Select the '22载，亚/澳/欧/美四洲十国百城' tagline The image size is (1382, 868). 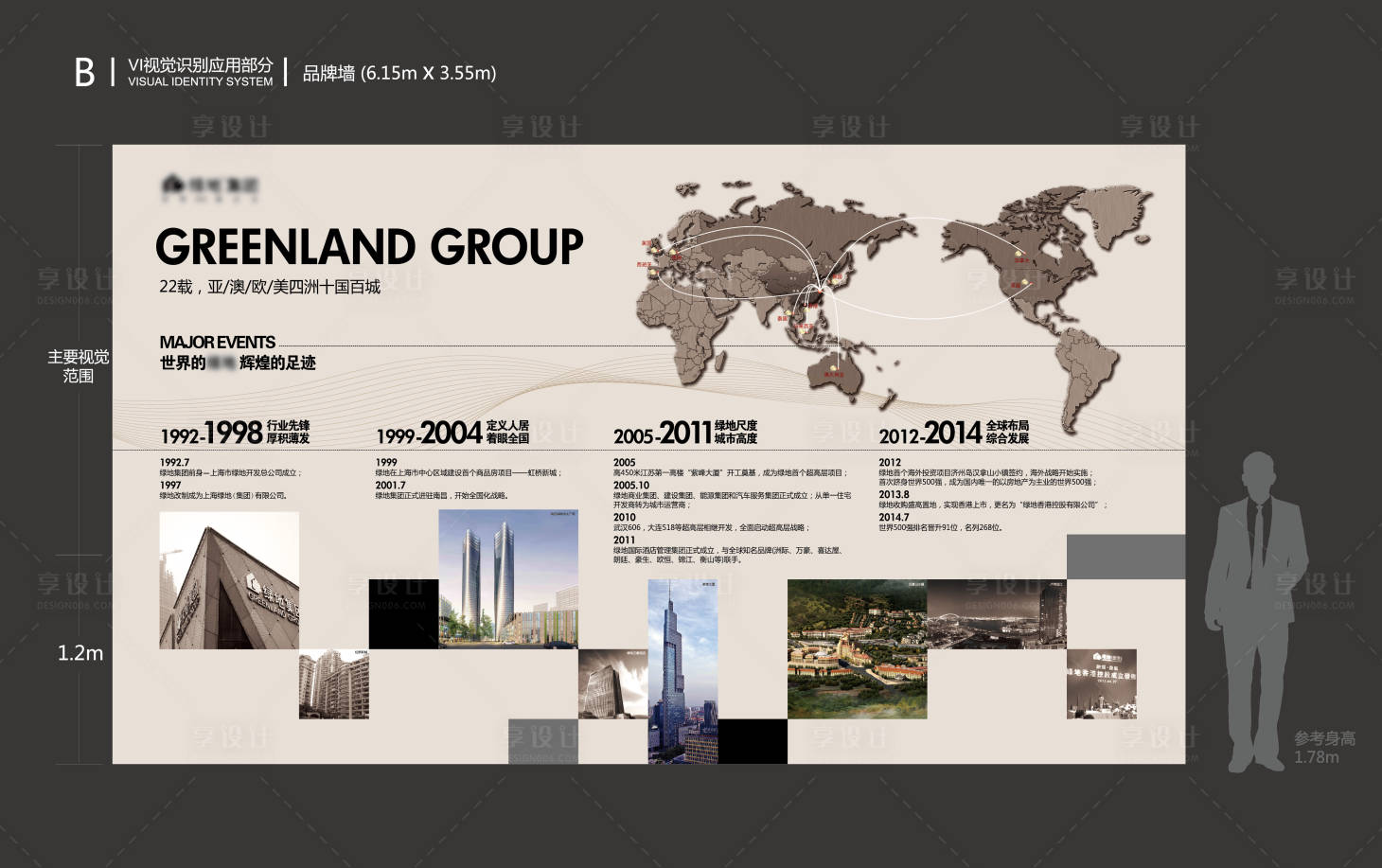point(270,287)
